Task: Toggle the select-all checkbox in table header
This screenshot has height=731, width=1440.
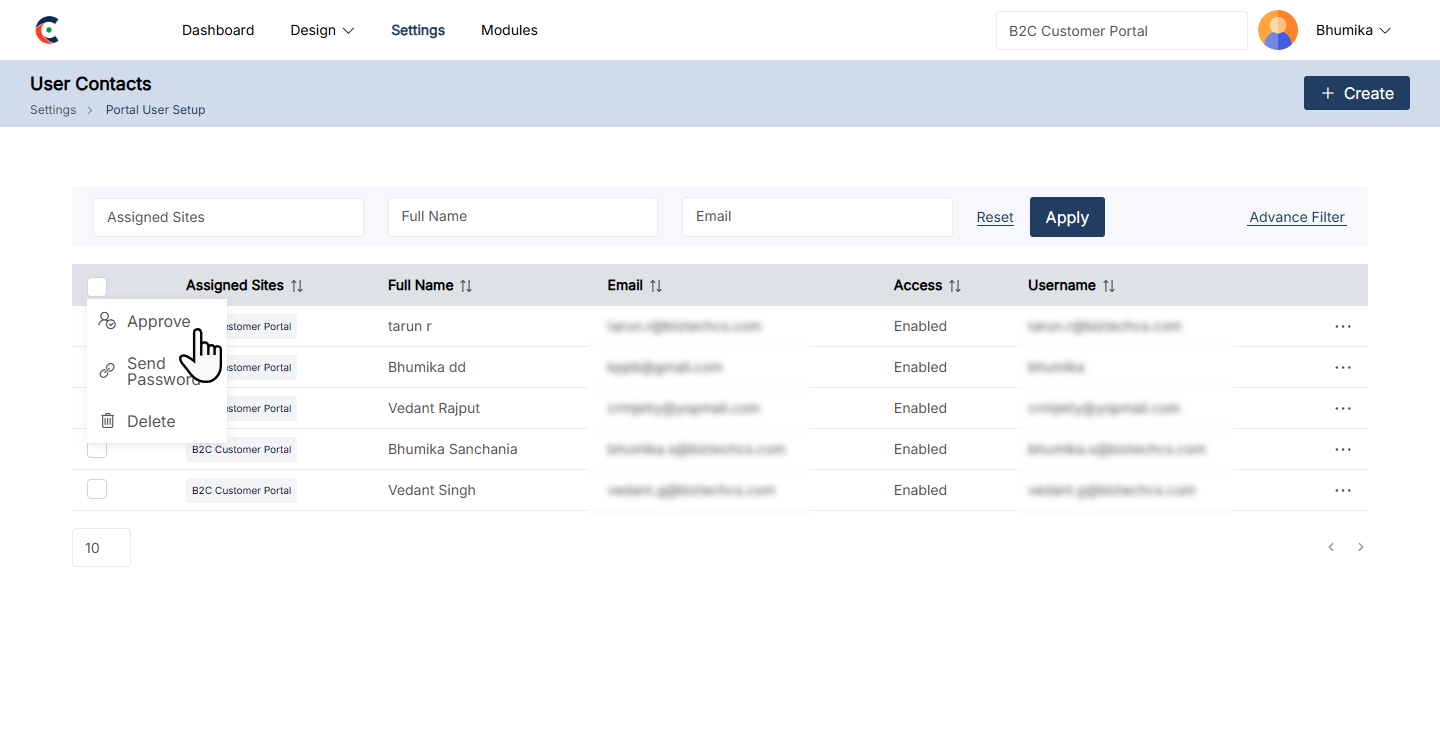Action: pos(97,286)
